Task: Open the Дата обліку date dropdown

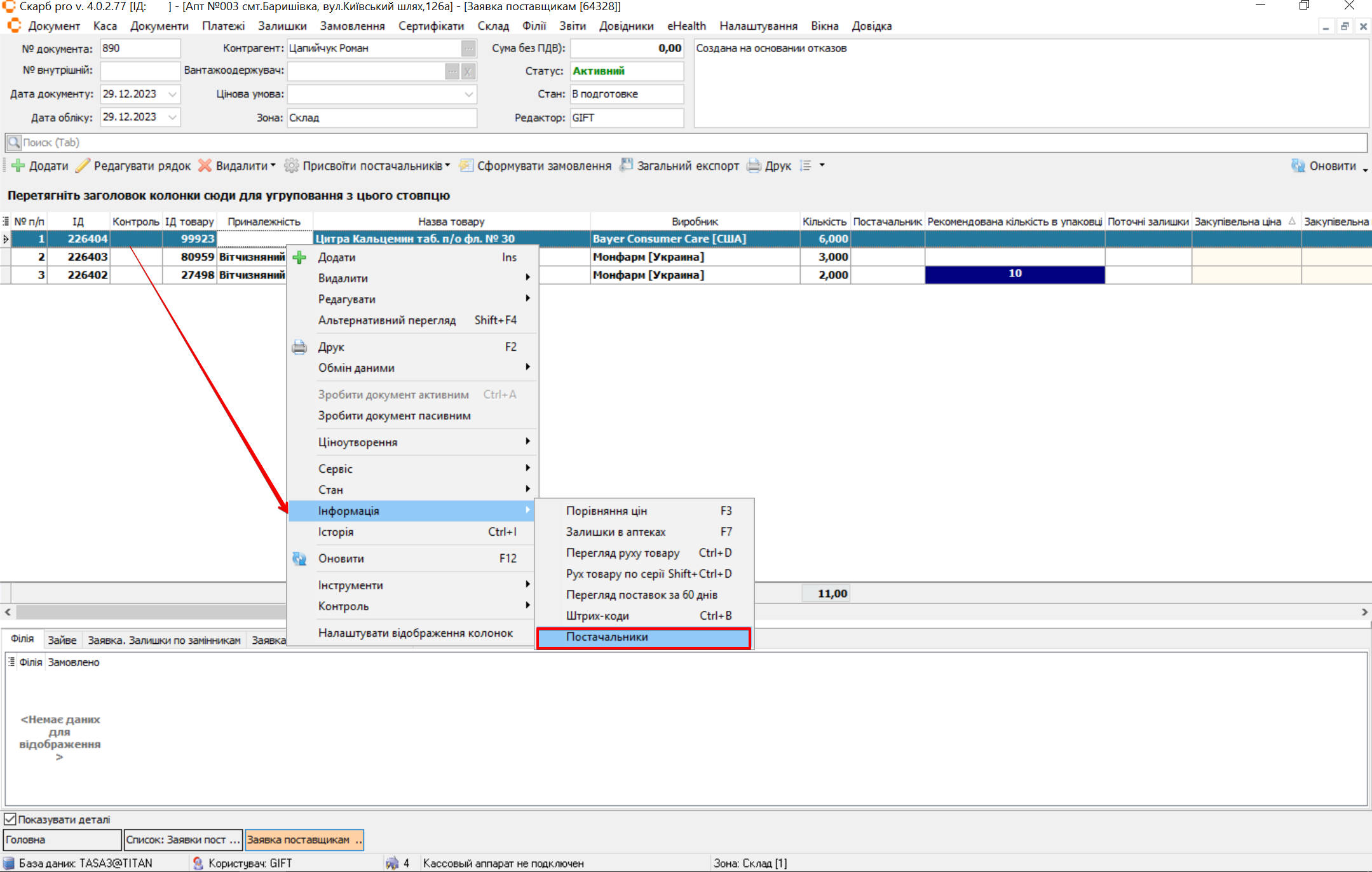Action: pyautogui.click(x=172, y=117)
